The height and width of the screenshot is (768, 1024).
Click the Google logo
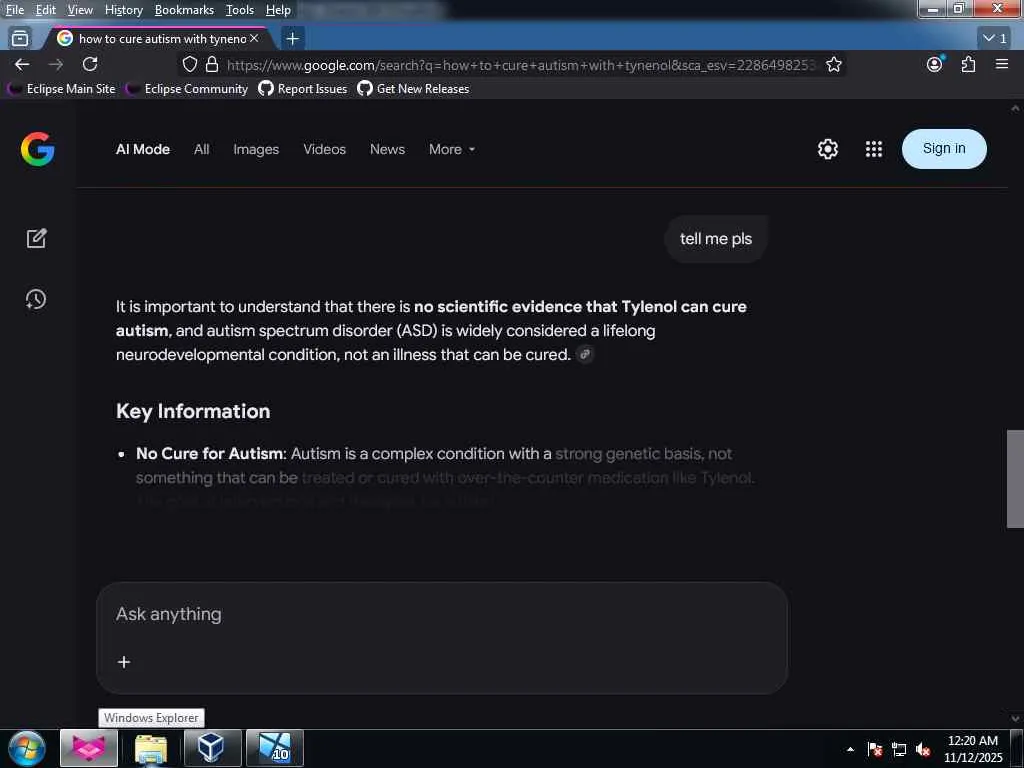coord(37,149)
